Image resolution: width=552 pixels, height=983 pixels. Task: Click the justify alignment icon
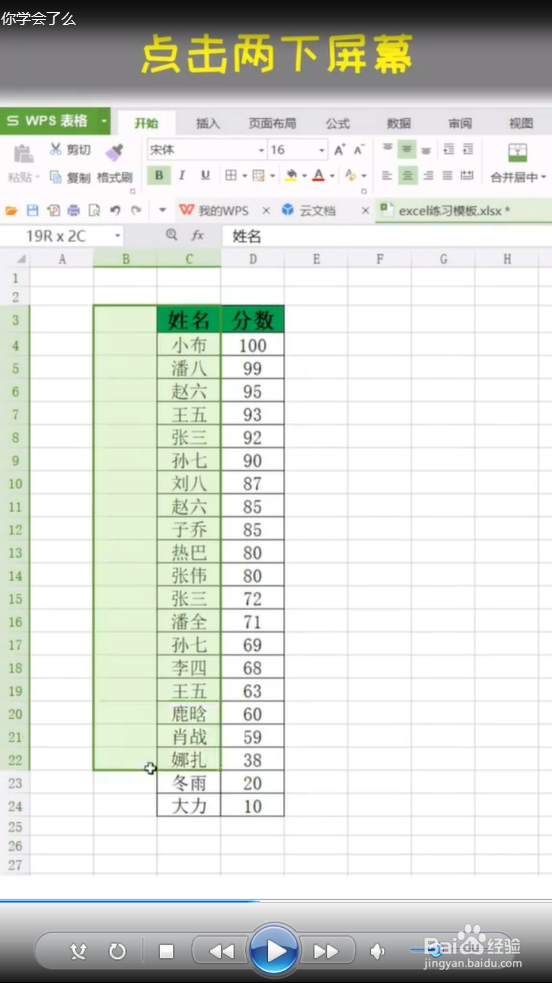tap(447, 176)
